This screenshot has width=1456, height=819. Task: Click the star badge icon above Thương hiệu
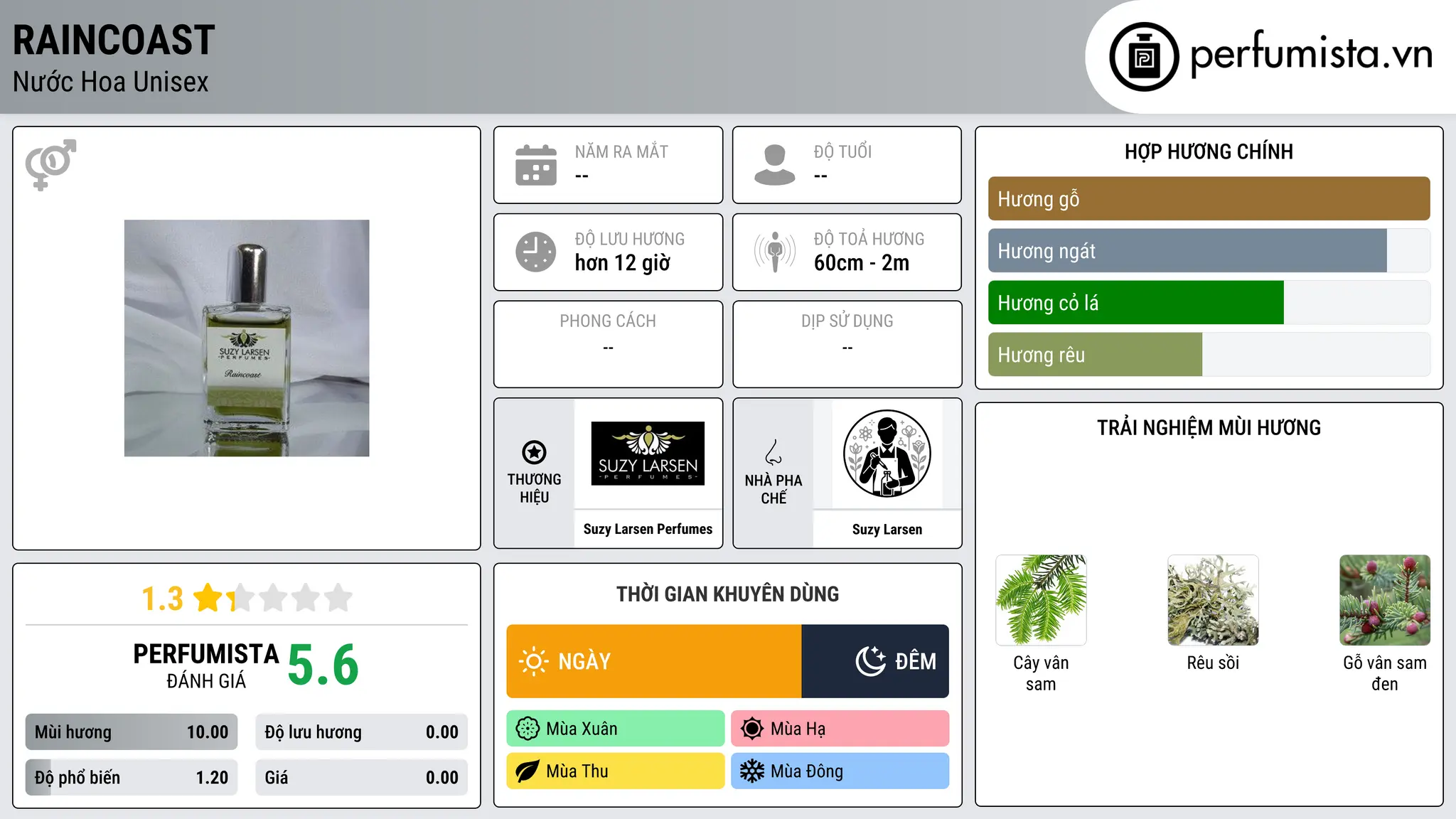click(534, 452)
